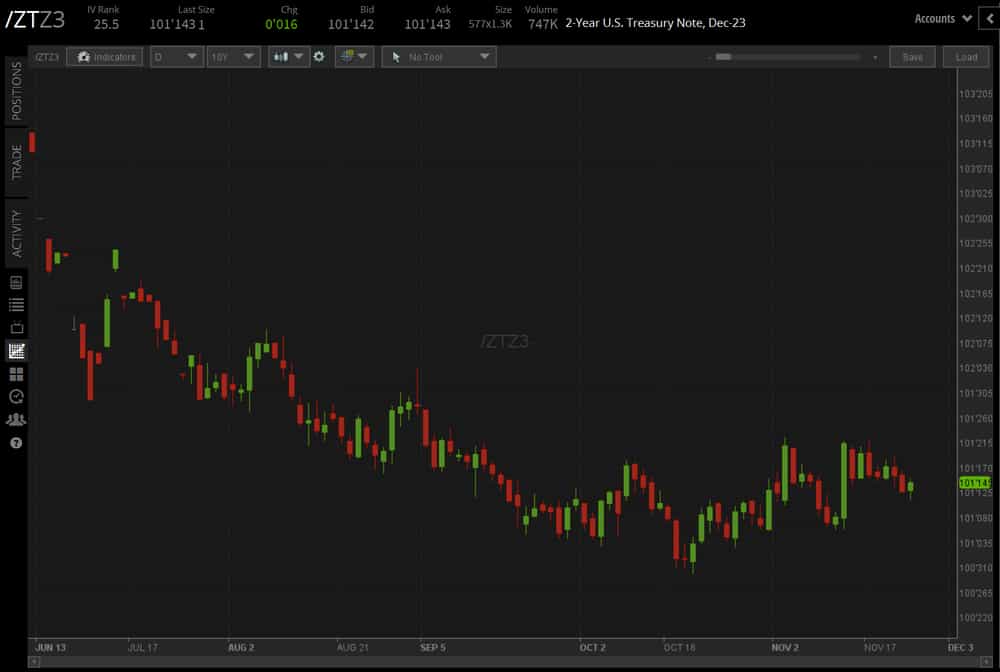
Task: Click the DEC 3 date axis label
Action: 960,647
